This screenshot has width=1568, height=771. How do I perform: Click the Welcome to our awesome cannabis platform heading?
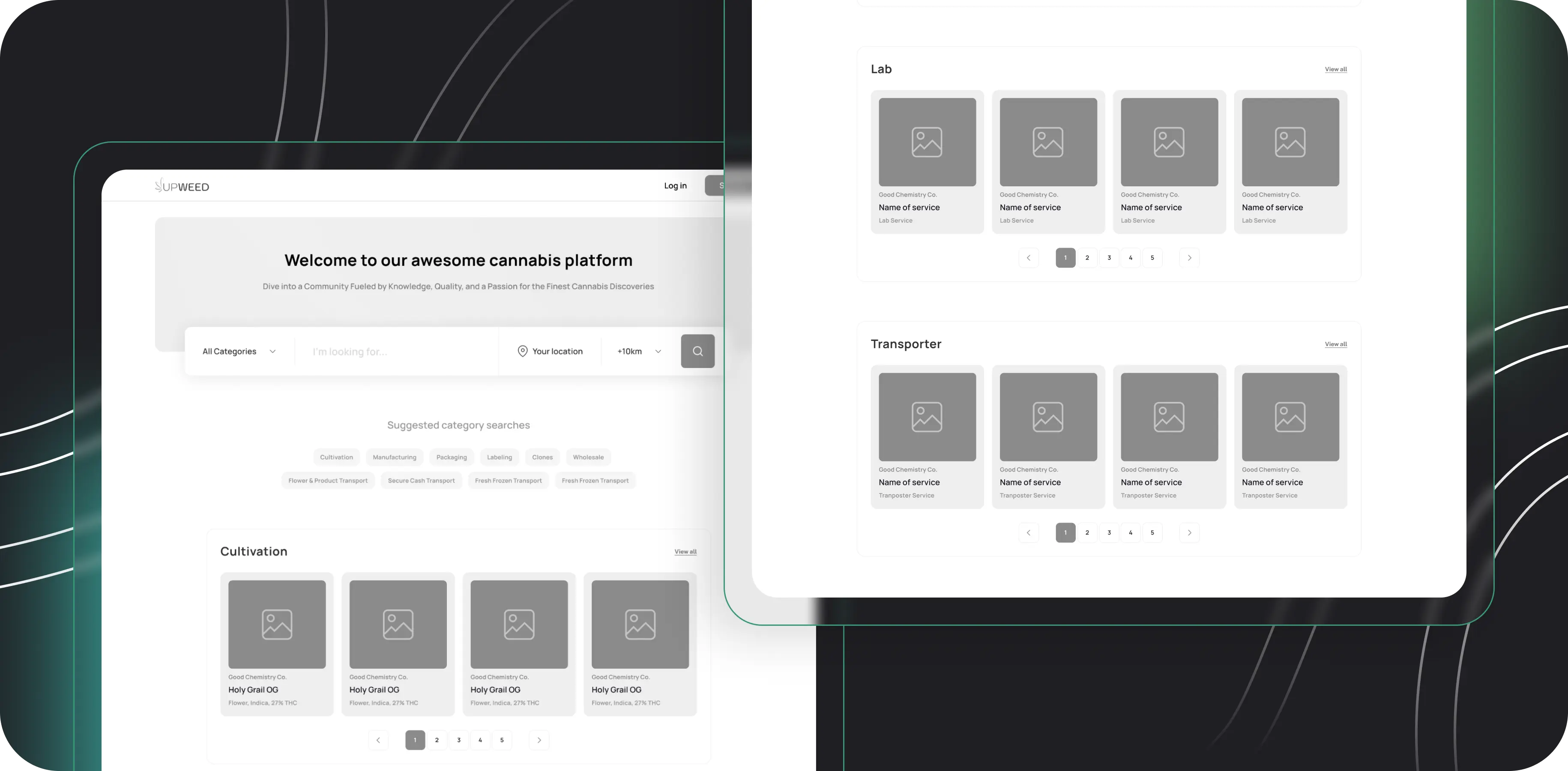tap(458, 260)
